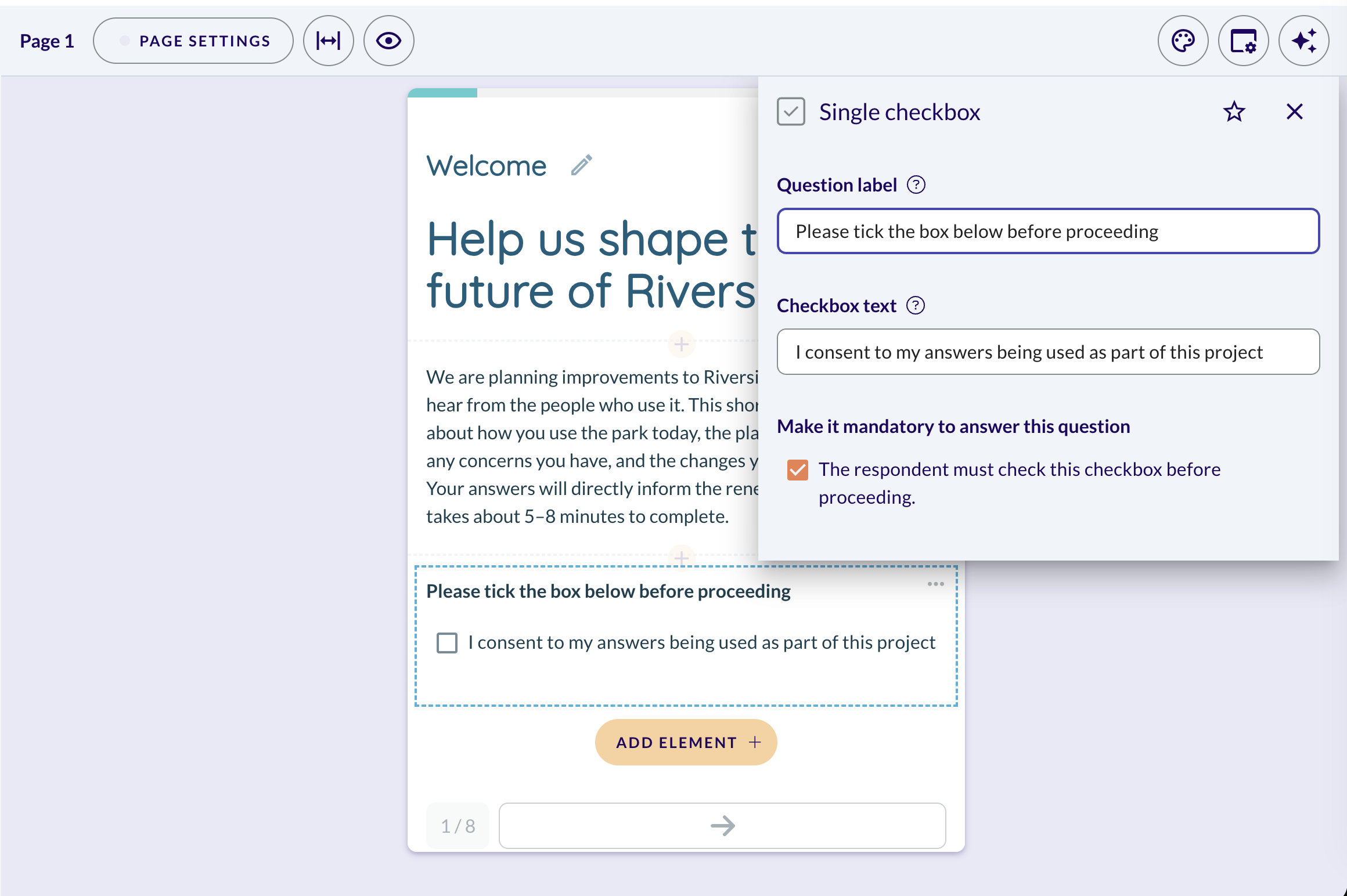This screenshot has width=1347, height=896.
Task: Tick the consent checkbox in the preview
Action: coord(446,642)
